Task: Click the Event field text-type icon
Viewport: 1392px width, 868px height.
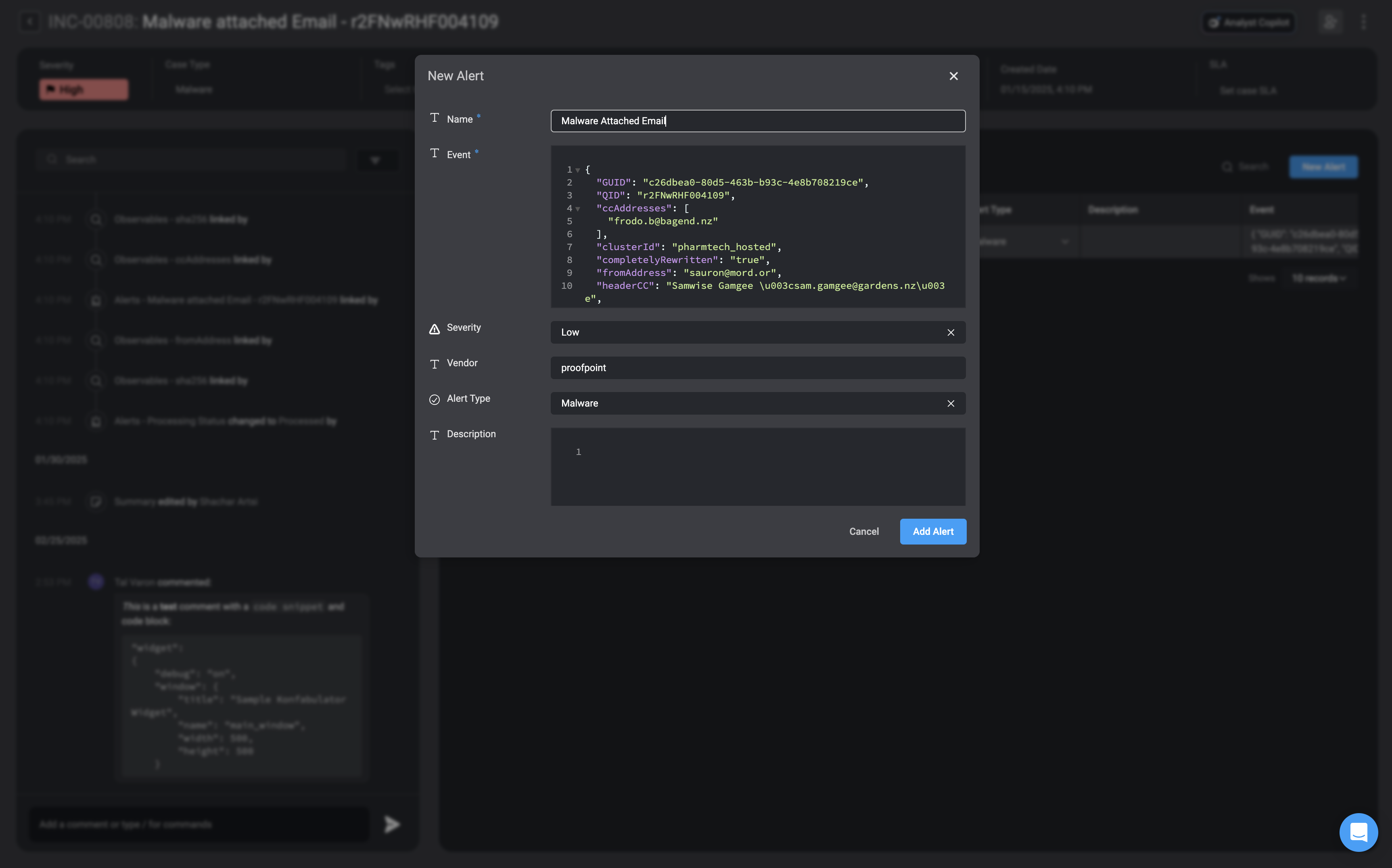Action: click(x=435, y=153)
